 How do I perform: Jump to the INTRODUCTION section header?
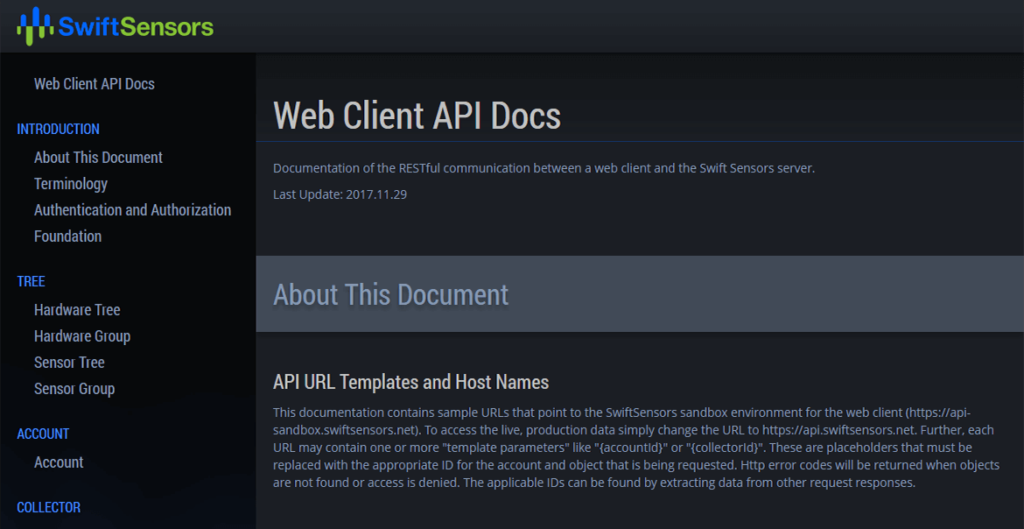tap(58, 129)
